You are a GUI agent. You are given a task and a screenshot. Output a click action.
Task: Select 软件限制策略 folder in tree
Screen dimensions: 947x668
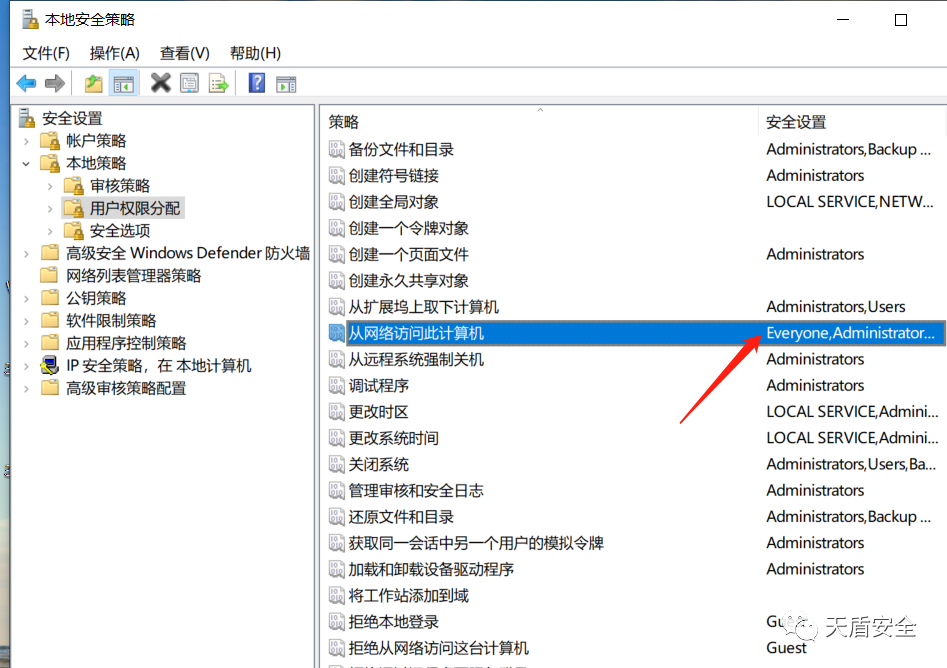pos(111,320)
